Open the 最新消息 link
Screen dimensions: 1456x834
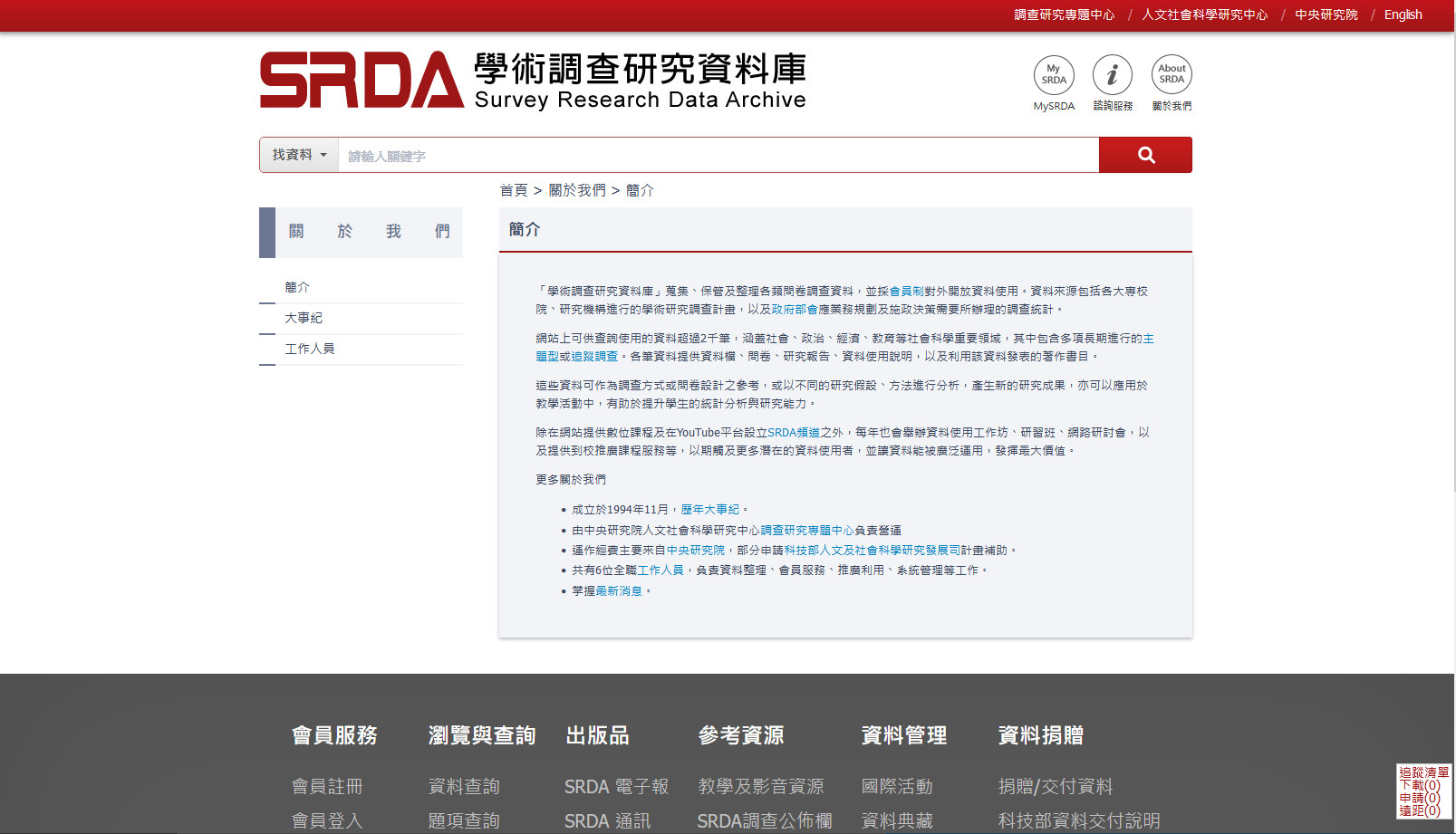(x=619, y=591)
